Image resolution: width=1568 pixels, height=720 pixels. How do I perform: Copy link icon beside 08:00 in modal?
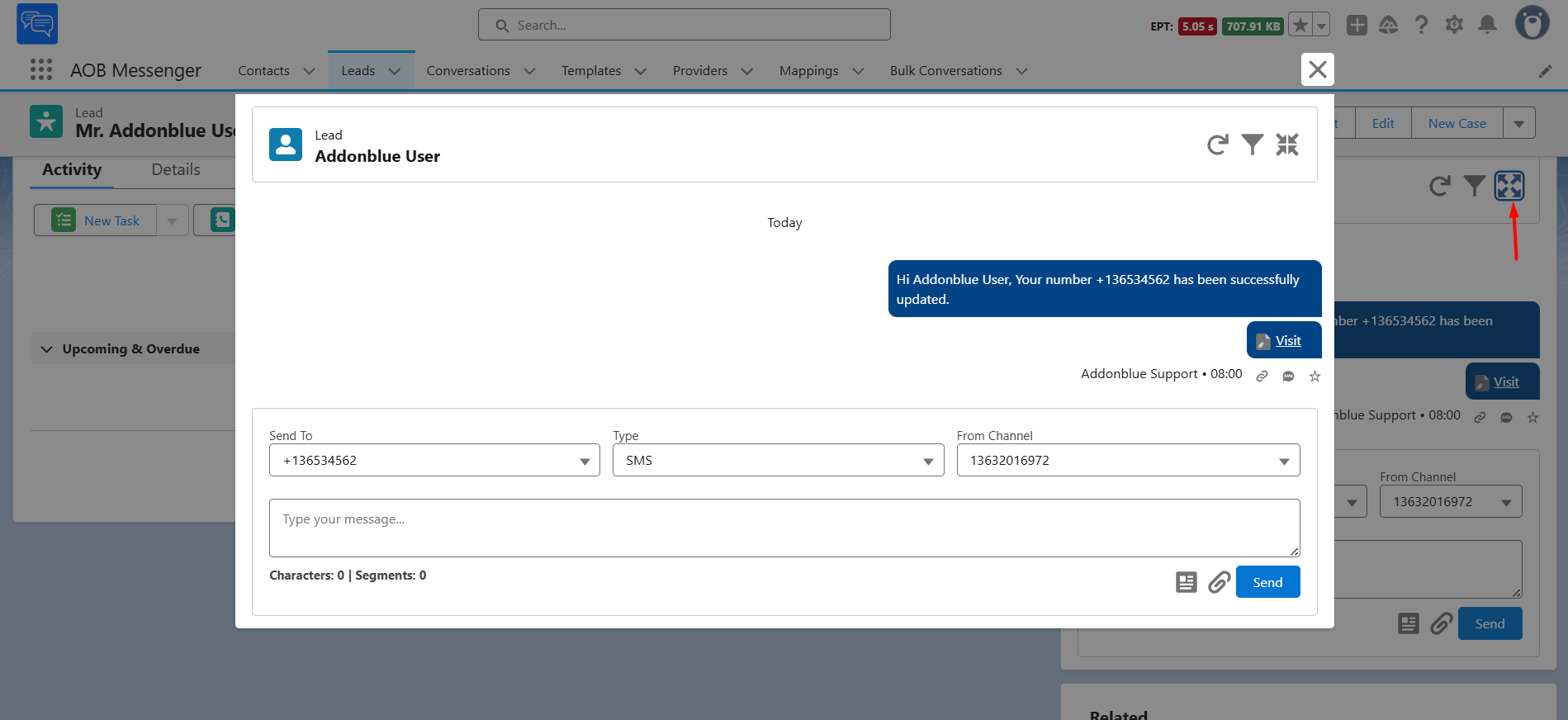1262,377
